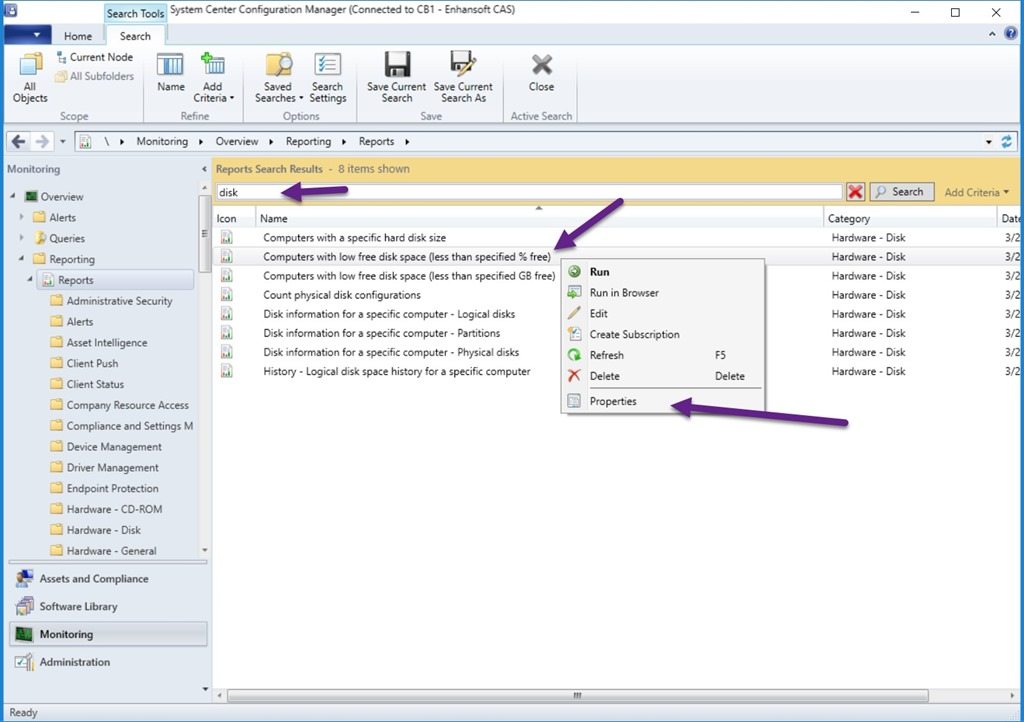Switch to the Home ribbon tab
This screenshot has width=1024, height=722.
(x=78, y=36)
